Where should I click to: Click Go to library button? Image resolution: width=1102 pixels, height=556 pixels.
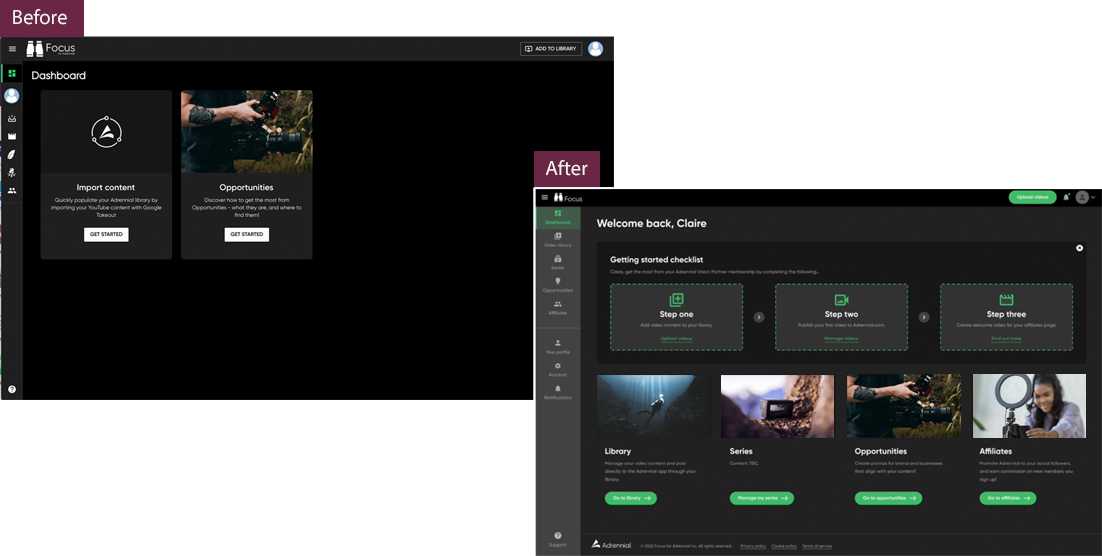coord(630,498)
